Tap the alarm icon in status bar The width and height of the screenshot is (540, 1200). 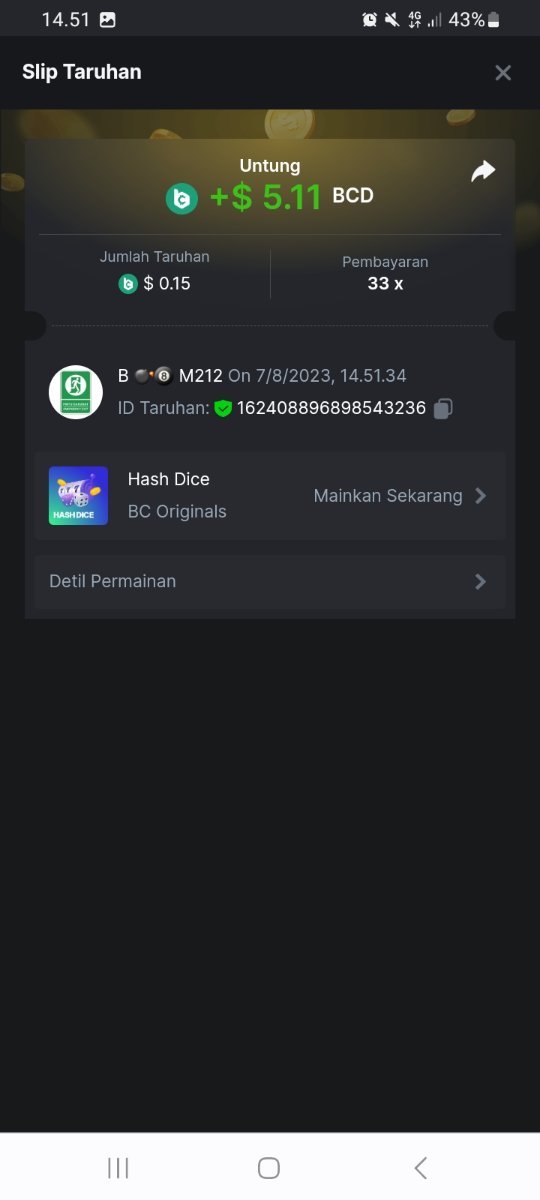[x=370, y=20]
